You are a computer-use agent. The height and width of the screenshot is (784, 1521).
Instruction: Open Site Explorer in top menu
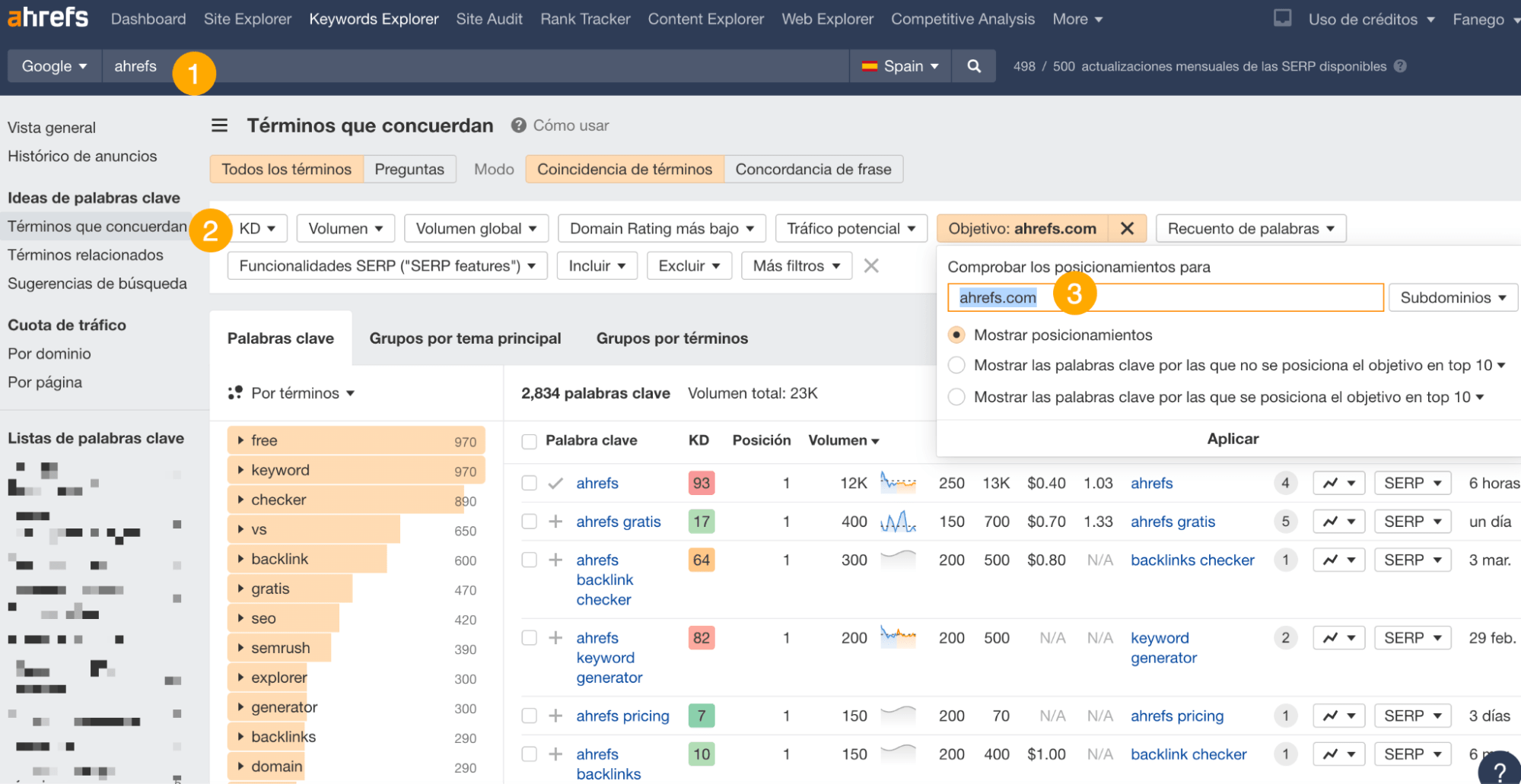click(x=247, y=19)
